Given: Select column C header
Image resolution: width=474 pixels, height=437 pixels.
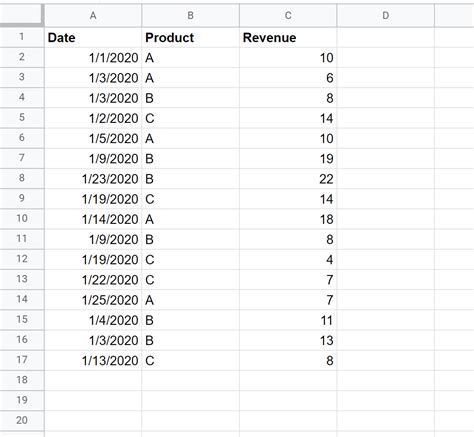Looking at the screenshot, I should (288, 15).
